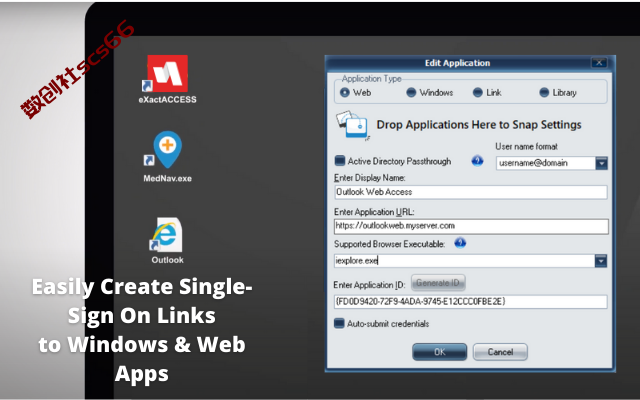The width and height of the screenshot is (640, 400).
Task: Click the Drop Applications snap settings icon
Action: click(x=352, y=125)
